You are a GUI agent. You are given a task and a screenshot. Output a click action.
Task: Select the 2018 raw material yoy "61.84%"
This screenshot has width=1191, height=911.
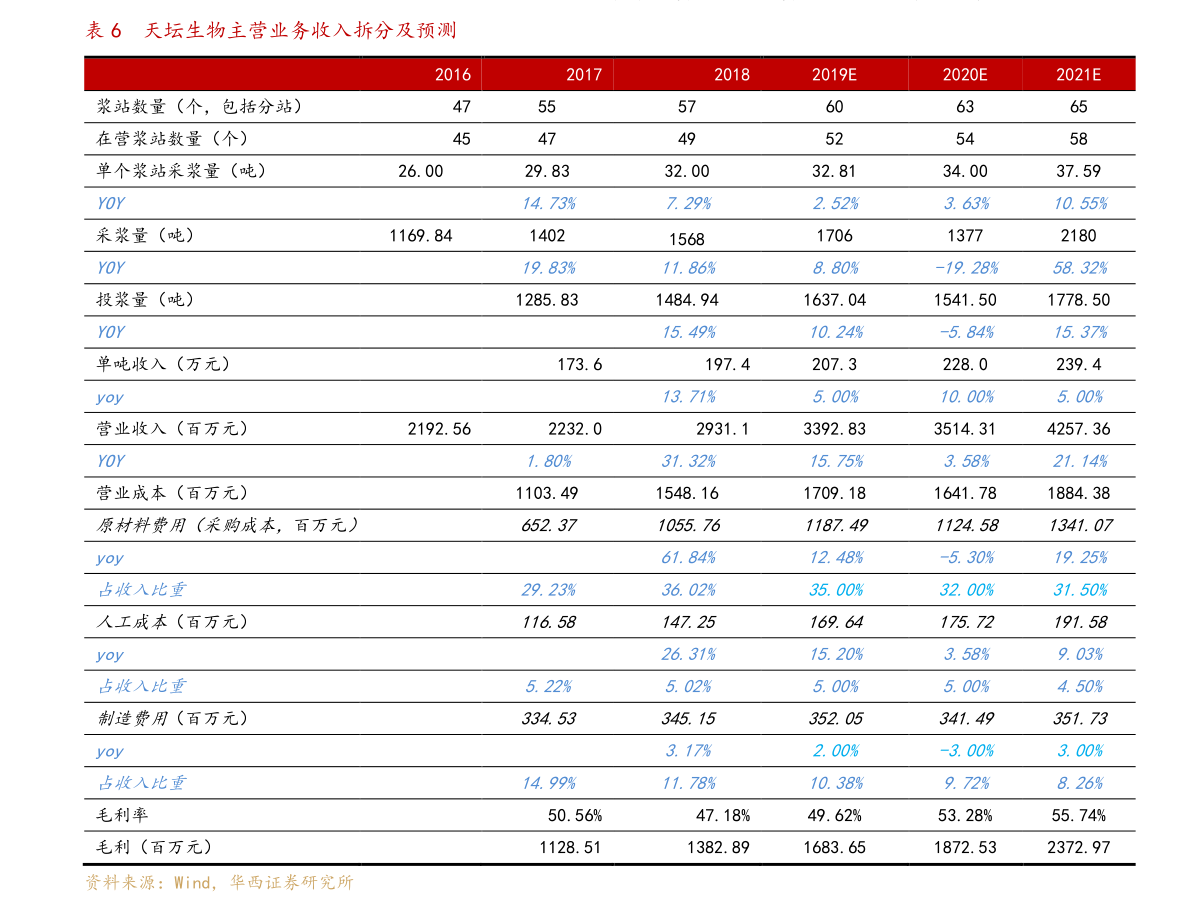[x=688, y=558]
